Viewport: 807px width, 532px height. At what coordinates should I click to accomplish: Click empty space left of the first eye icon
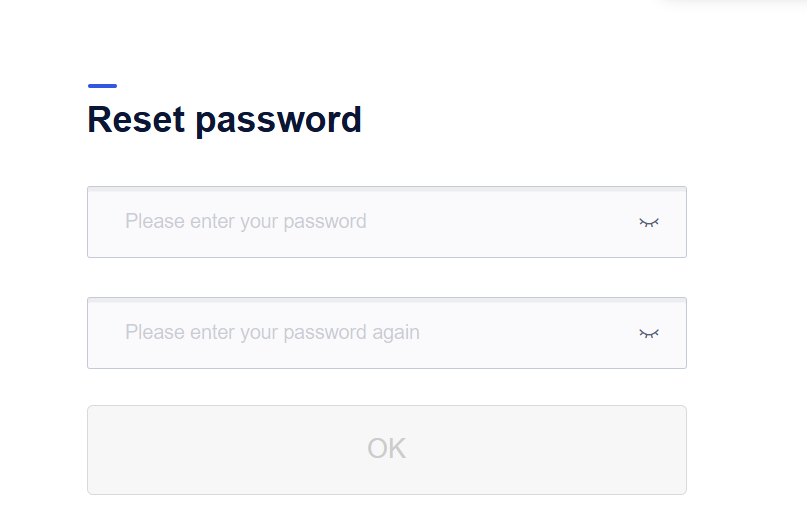(502, 222)
